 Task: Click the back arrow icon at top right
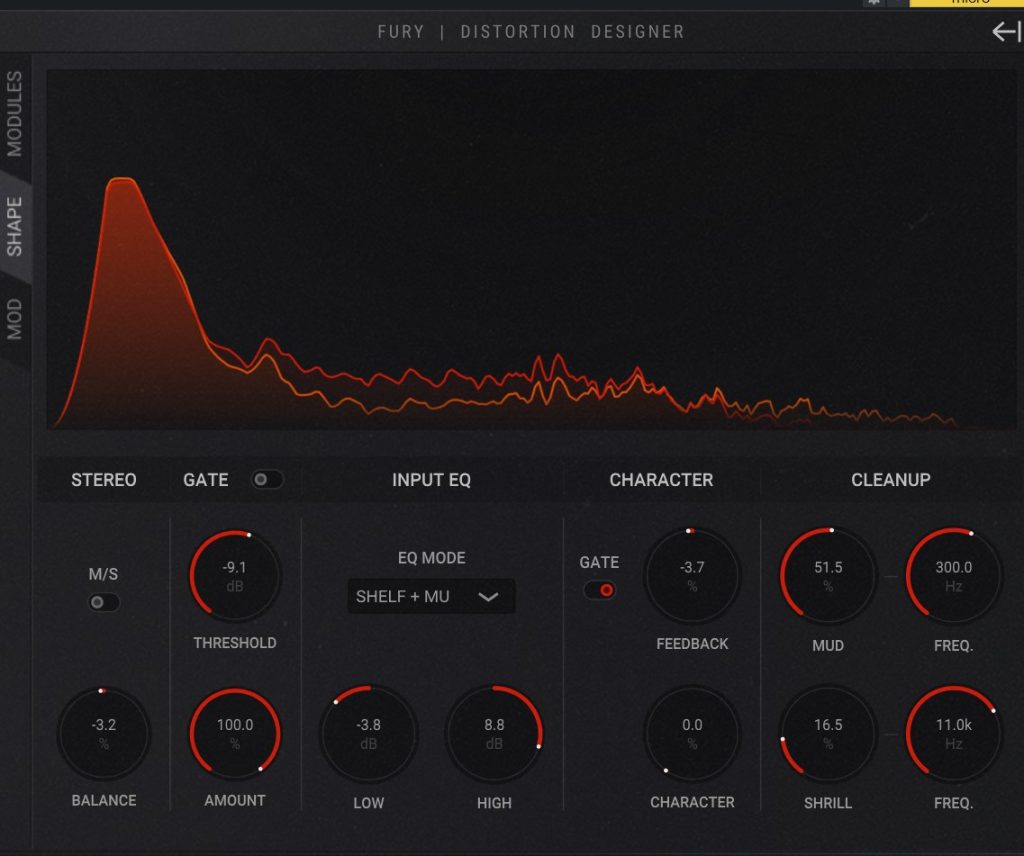coord(1005,32)
